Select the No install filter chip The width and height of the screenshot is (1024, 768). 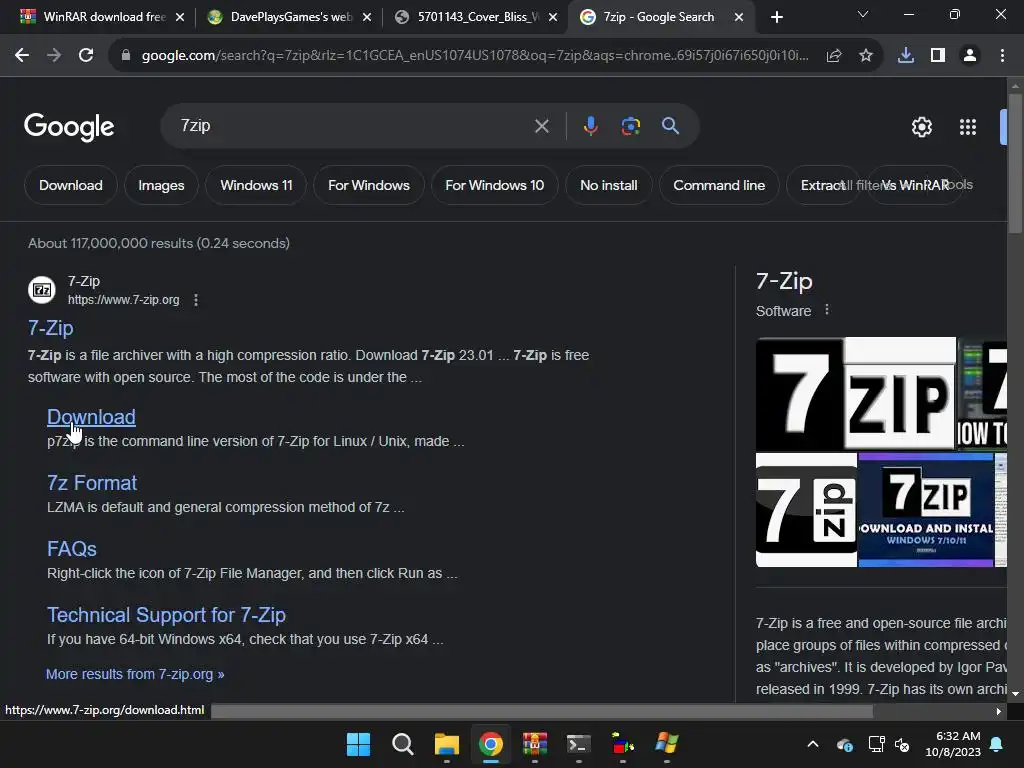tap(609, 185)
